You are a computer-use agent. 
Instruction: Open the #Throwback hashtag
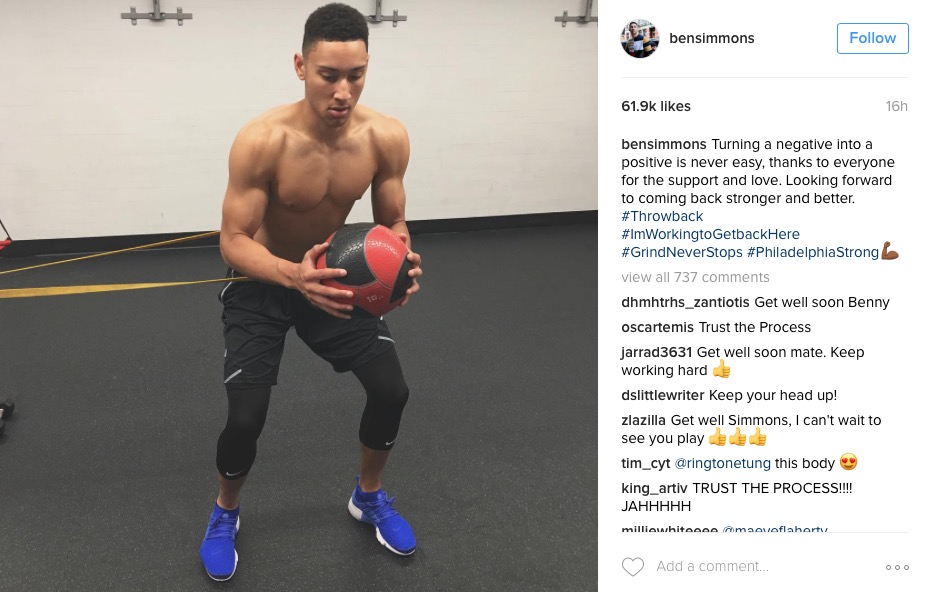[662, 216]
